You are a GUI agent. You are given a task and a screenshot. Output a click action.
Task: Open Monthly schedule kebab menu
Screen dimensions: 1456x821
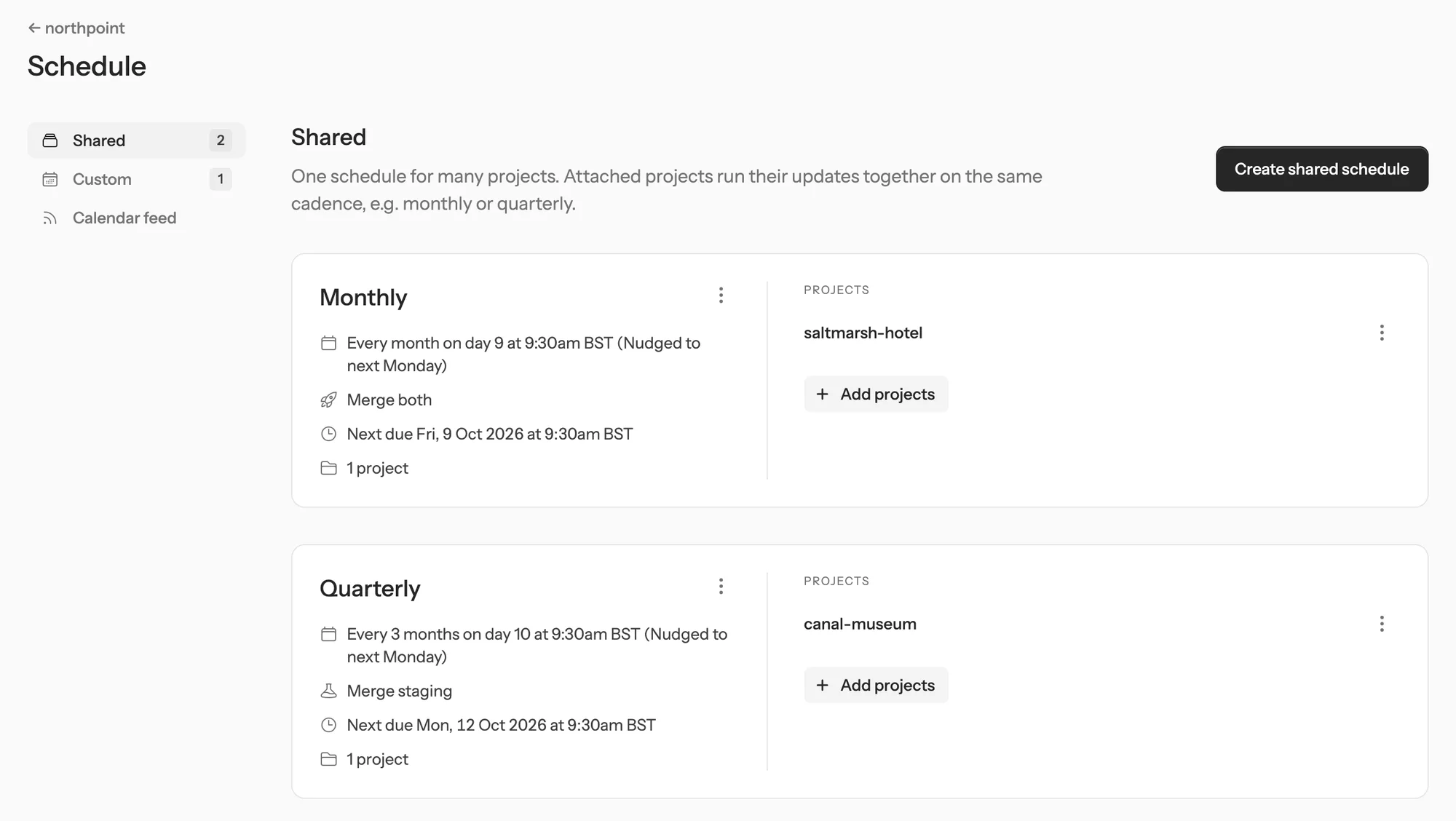point(721,296)
